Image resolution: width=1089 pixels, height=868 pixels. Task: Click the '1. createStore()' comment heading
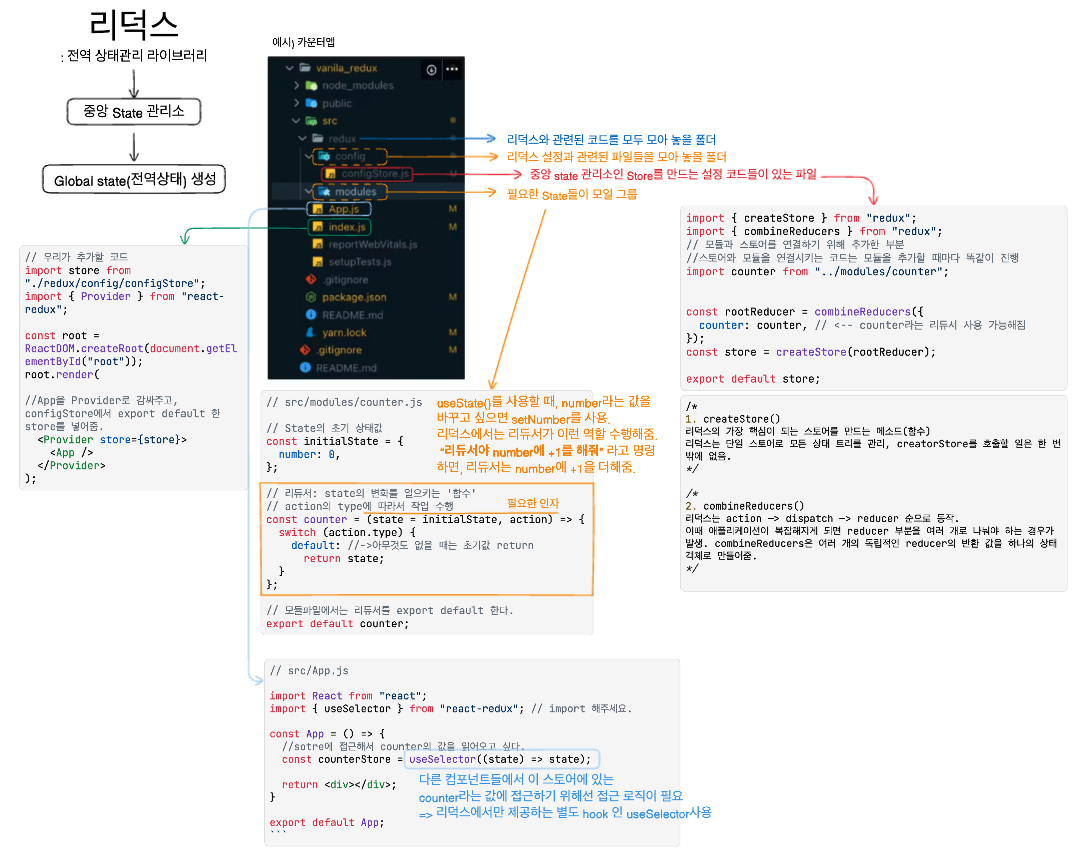[733, 419]
